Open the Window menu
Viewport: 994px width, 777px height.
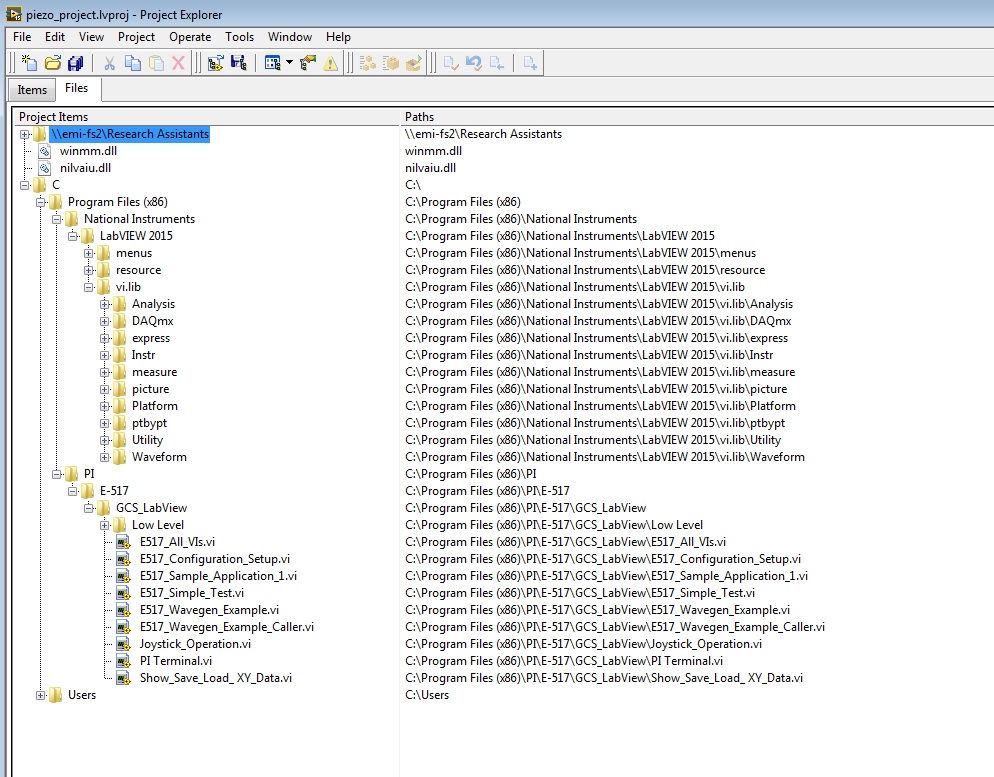290,37
